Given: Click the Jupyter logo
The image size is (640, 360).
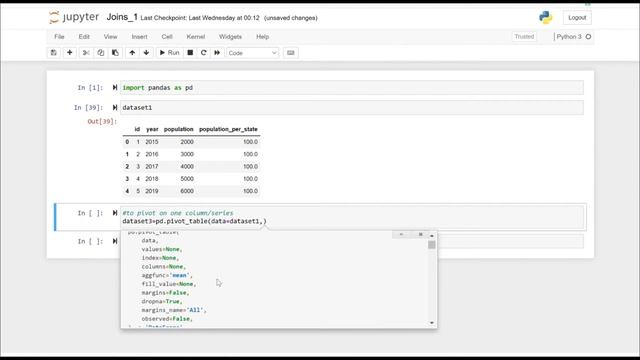Looking at the screenshot, I should pyautogui.click(x=74, y=17).
